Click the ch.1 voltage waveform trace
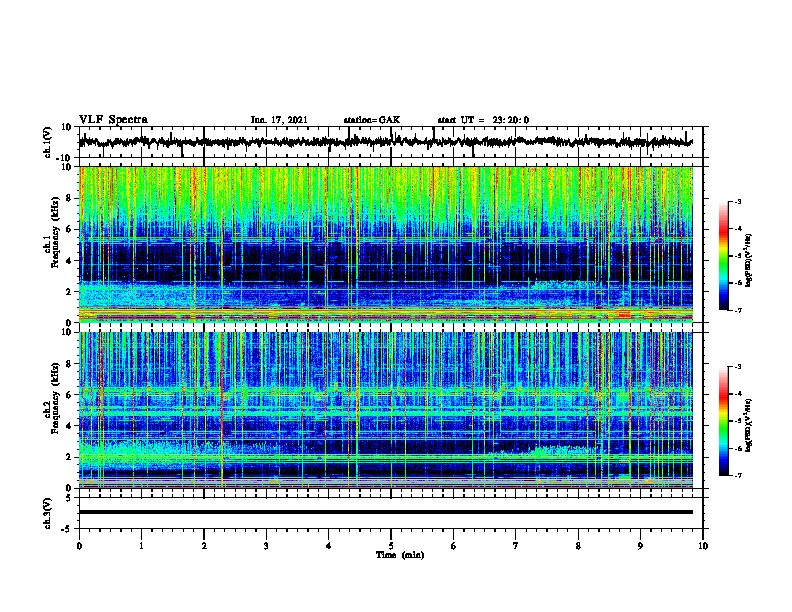 (x=385, y=142)
